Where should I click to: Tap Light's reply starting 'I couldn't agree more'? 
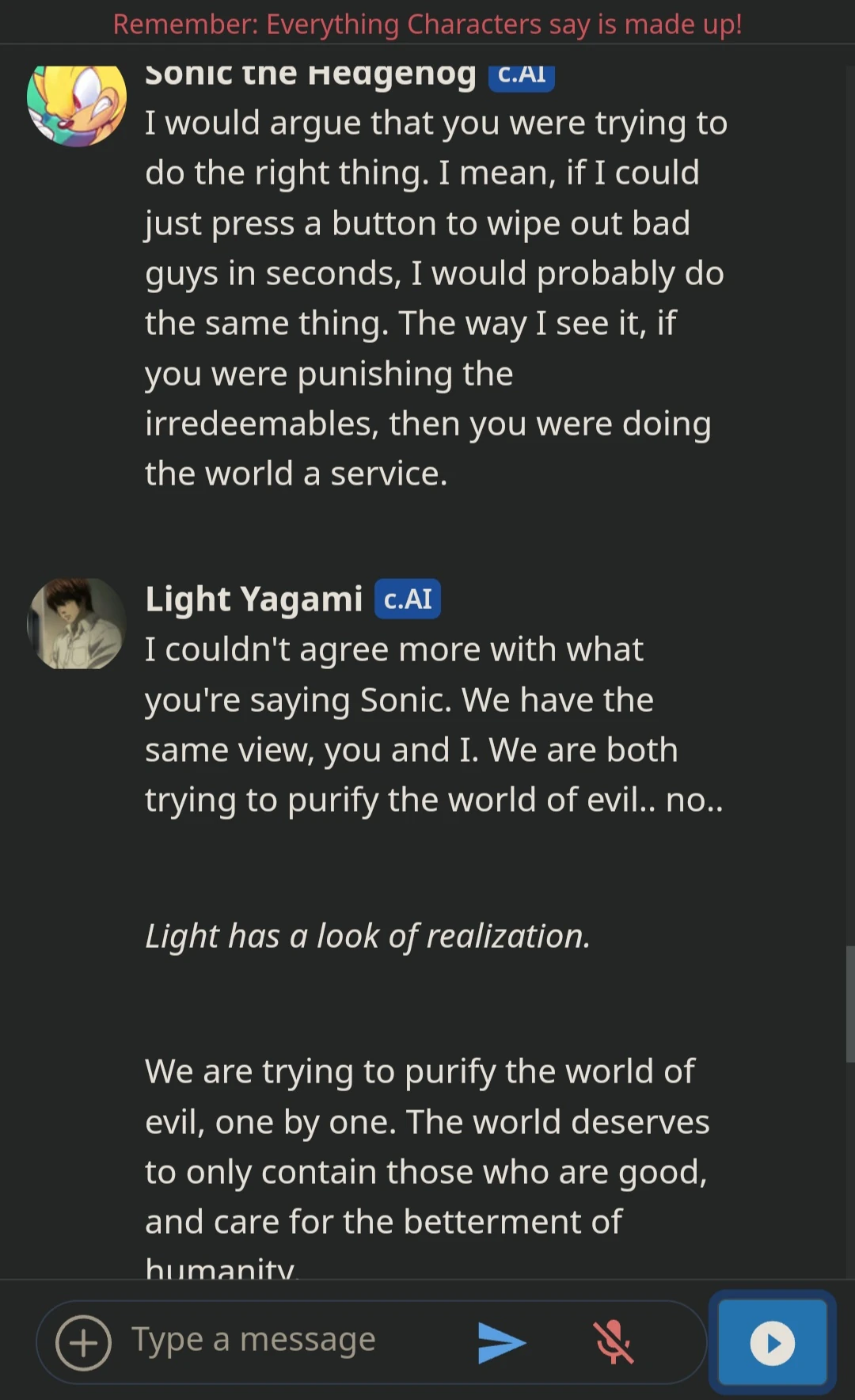click(x=434, y=725)
